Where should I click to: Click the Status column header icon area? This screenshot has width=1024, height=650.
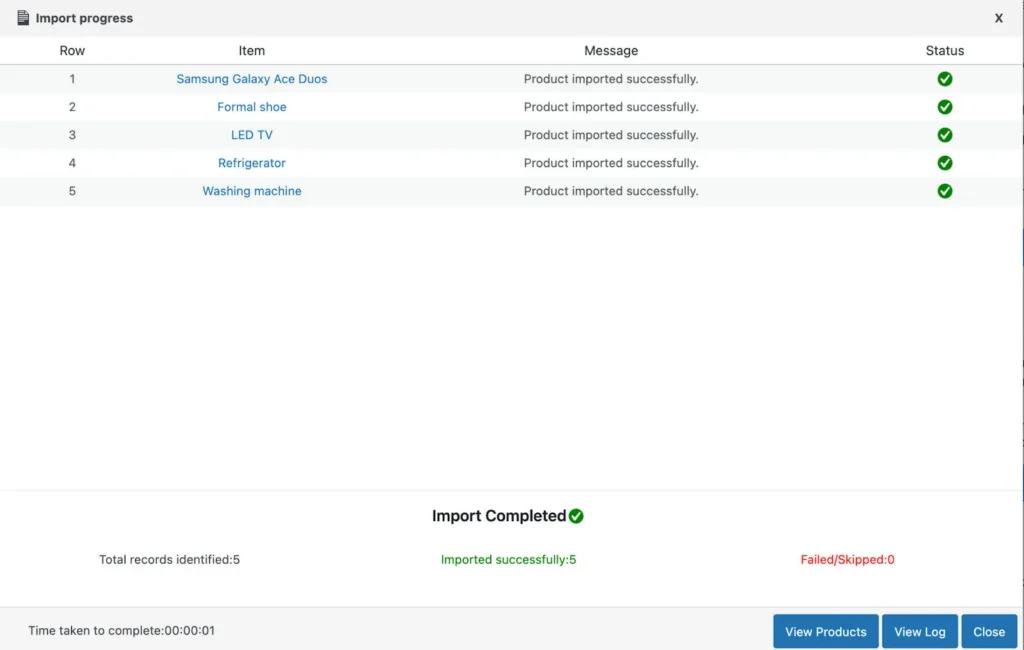[x=944, y=50]
